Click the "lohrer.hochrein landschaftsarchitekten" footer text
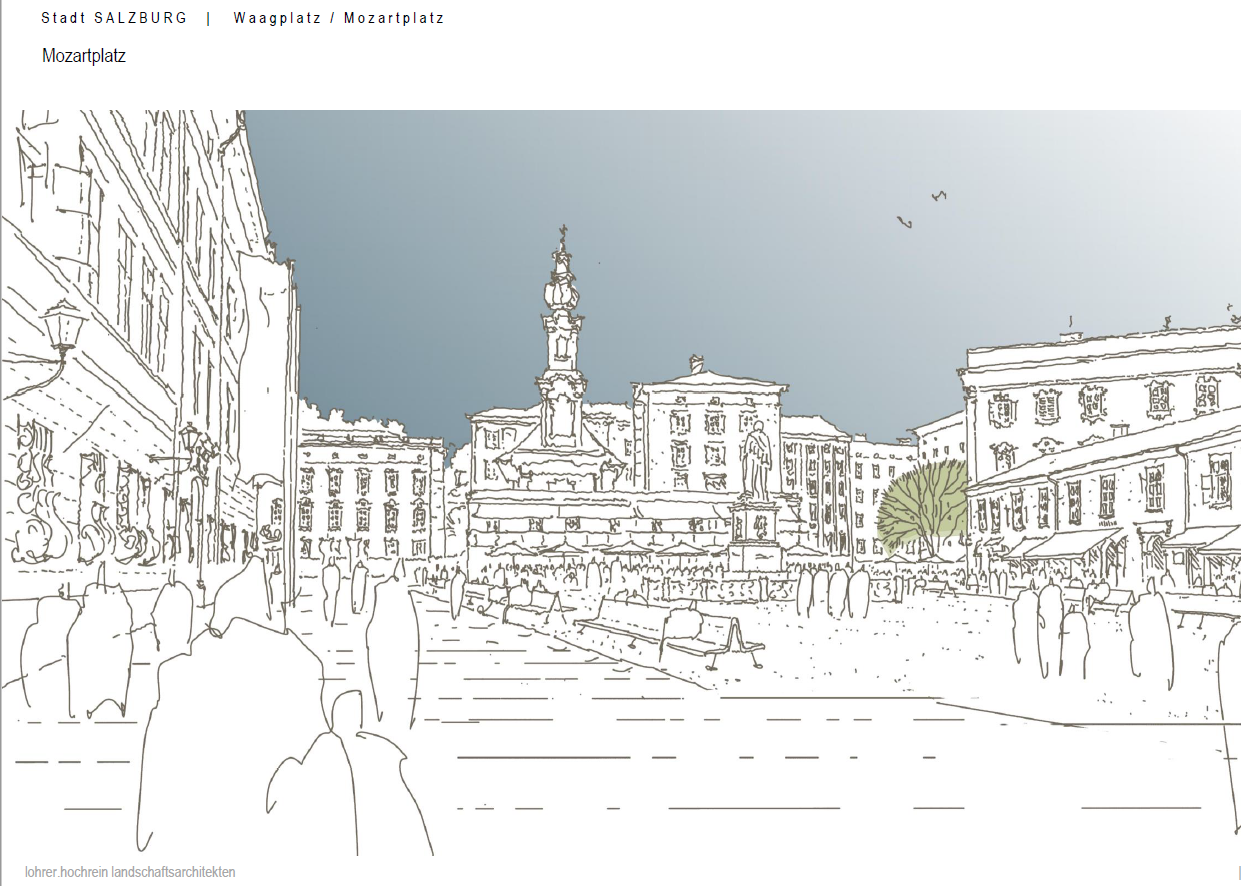This screenshot has height=886, width=1241. pos(130,872)
